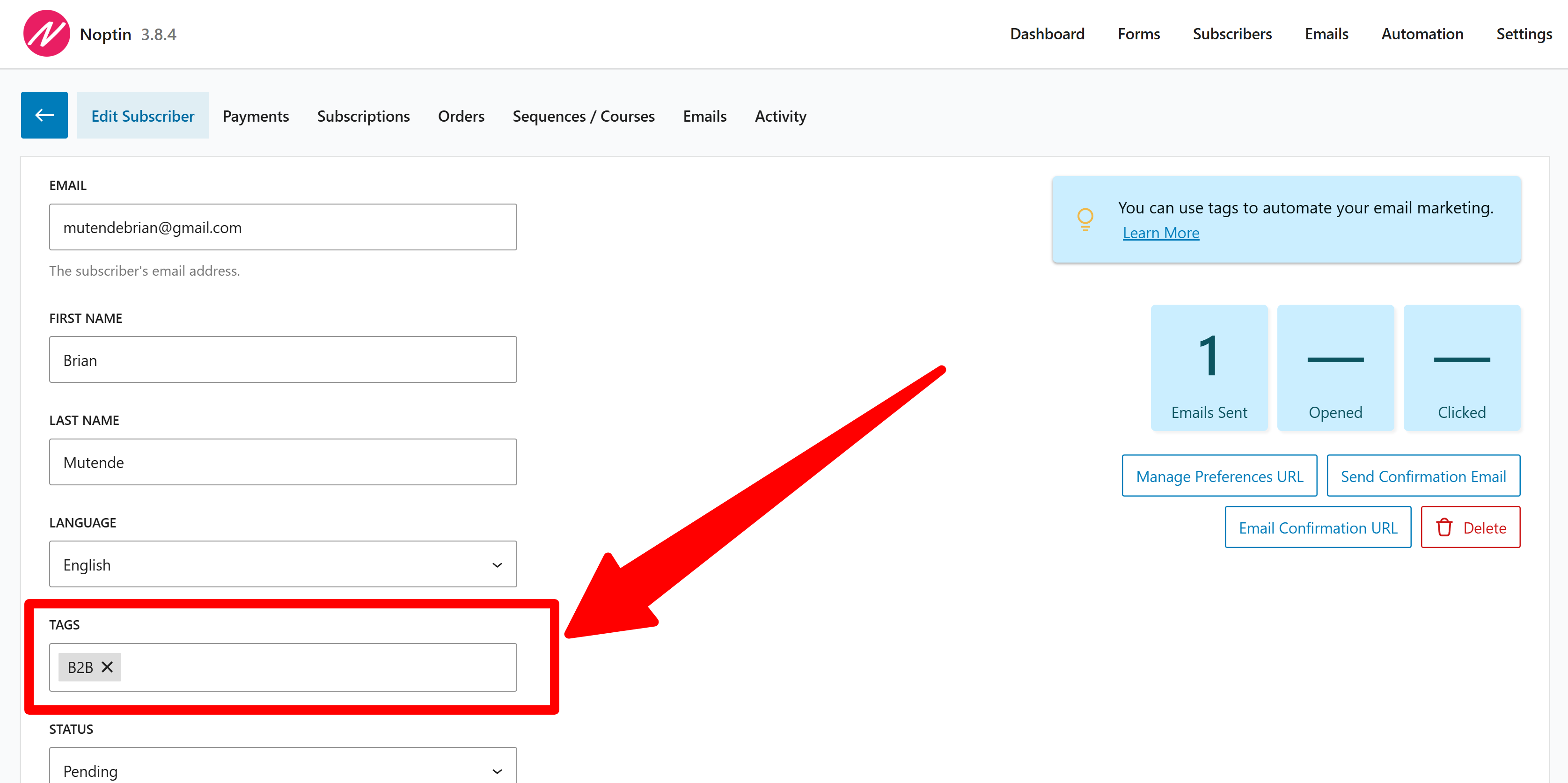The image size is (1568, 783).
Task: Click the version number 3.8.4
Action: pos(159,34)
